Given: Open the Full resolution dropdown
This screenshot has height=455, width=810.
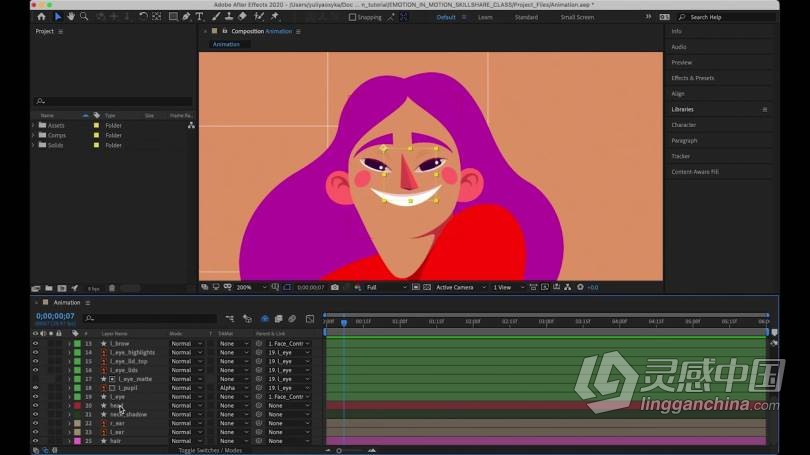Looking at the screenshot, I should pyautogui.click(x=386, y=287).
